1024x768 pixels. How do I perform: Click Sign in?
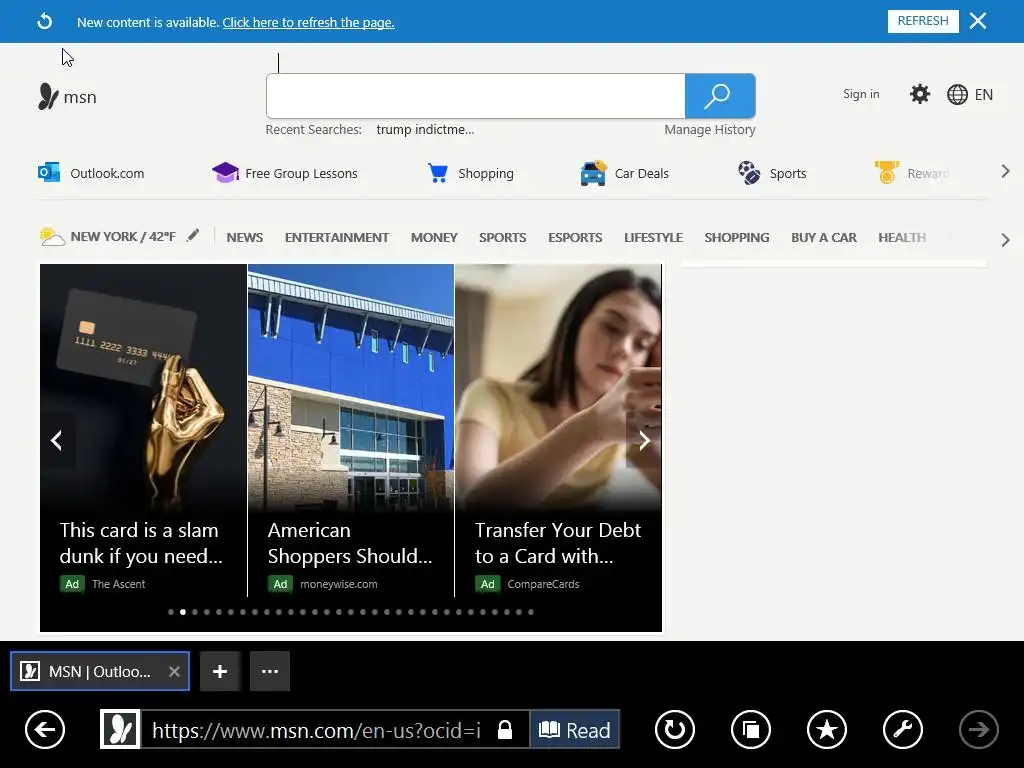coord(861,94)
